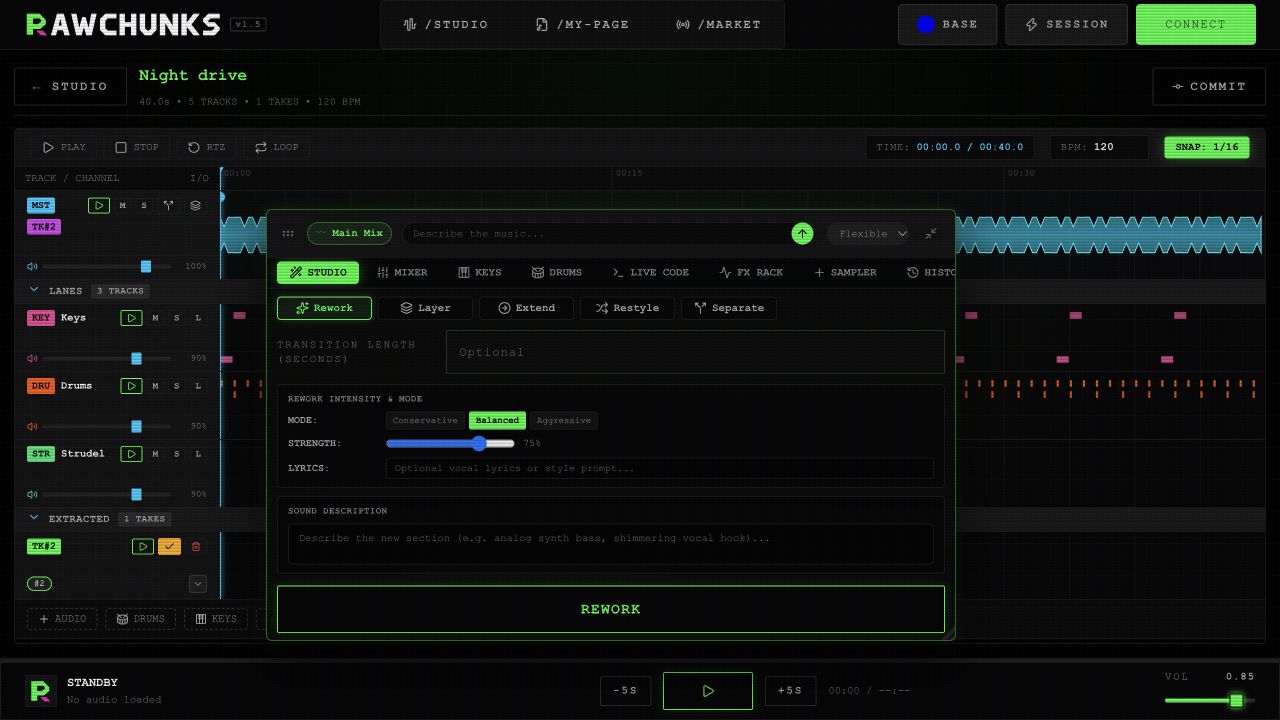Toggle the LOOP button in the transport
Screen dimensions: 1280x720
(277, 147)
